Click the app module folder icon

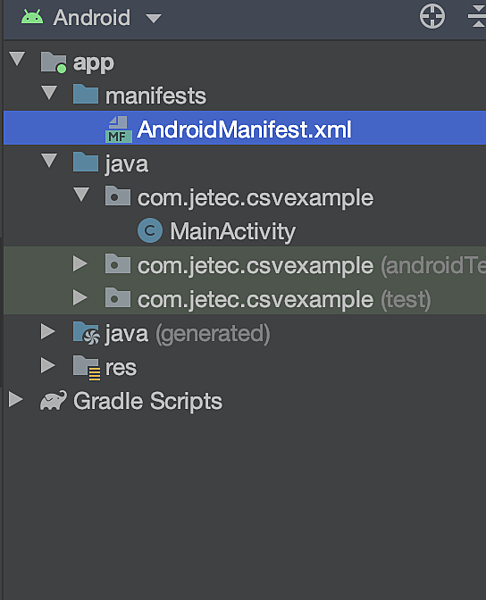[54, 62]
